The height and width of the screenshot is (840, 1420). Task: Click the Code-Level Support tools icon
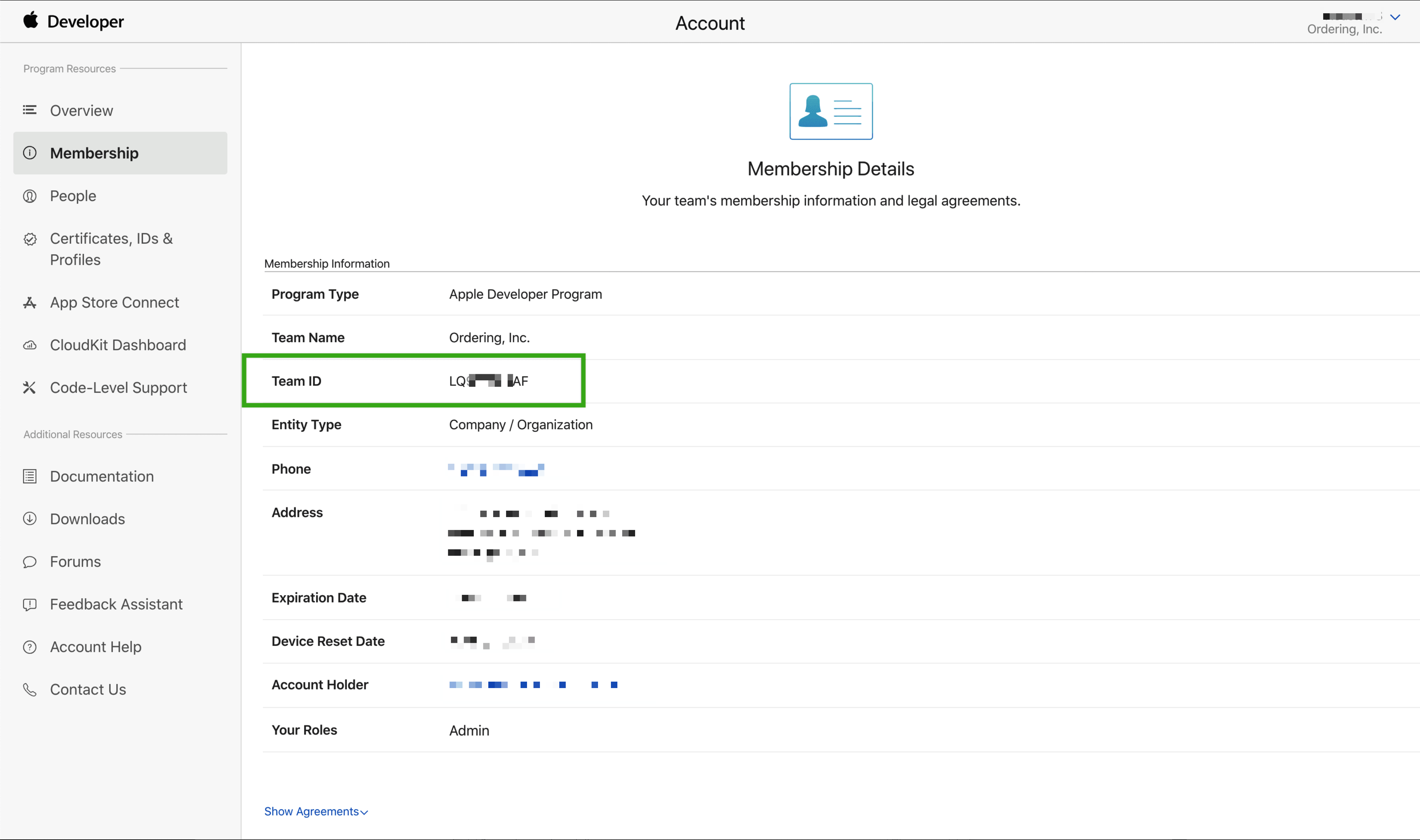pos(29,388)
